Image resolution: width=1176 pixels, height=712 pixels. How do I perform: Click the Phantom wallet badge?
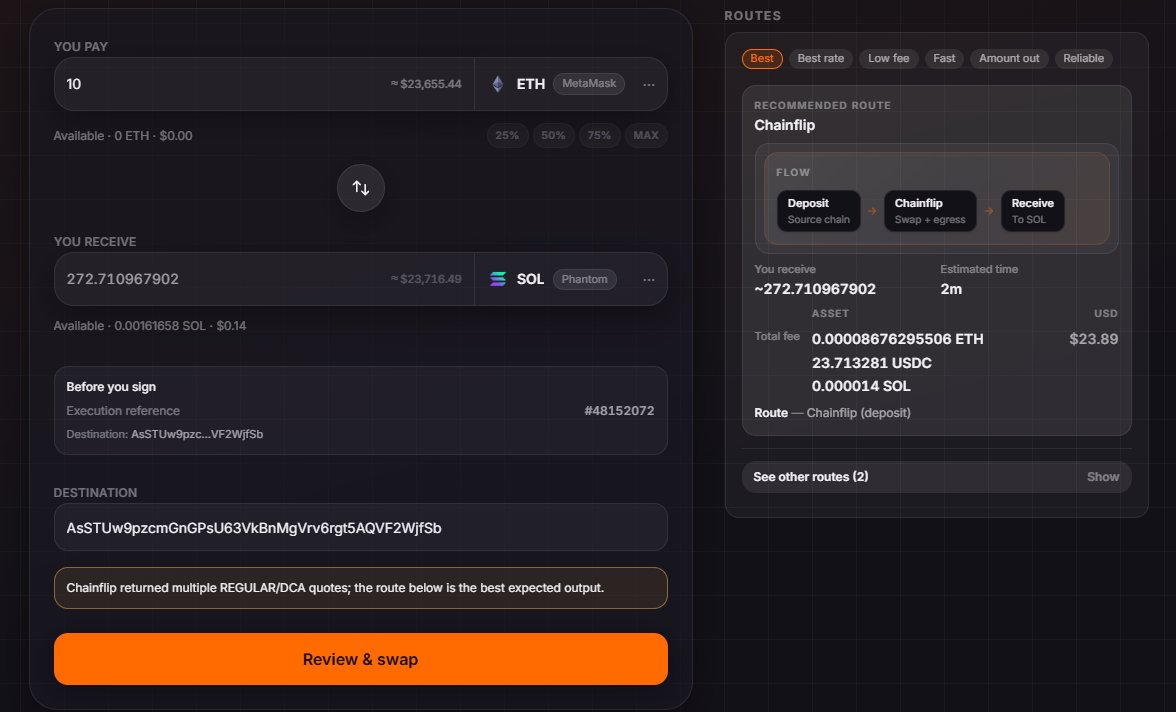click(584, 279)
